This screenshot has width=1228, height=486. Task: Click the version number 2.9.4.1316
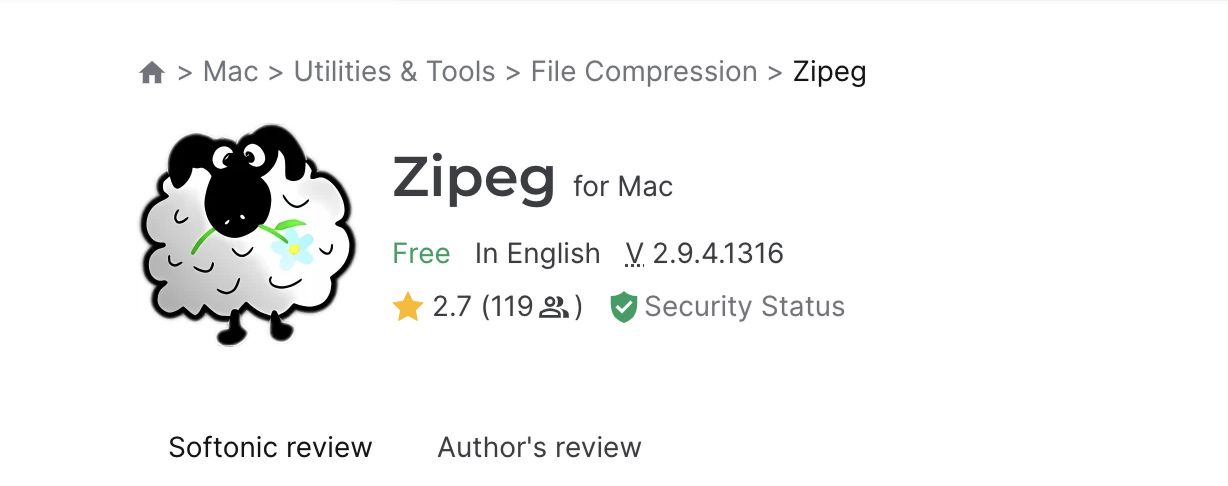pos(718,254)
